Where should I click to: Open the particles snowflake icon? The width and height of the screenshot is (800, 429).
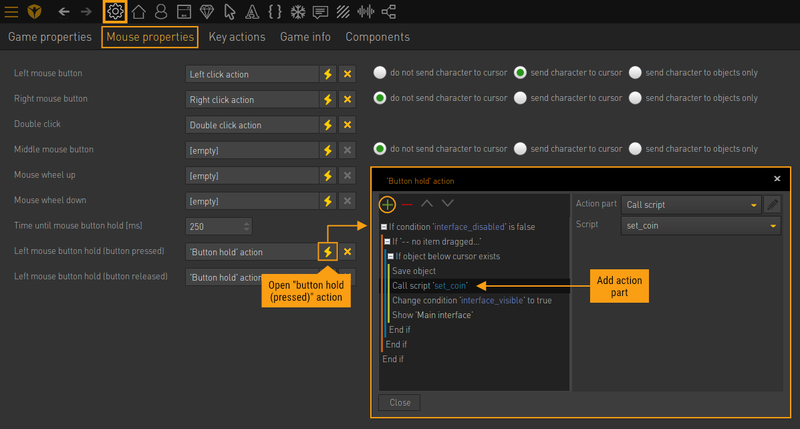click(298, 11)
